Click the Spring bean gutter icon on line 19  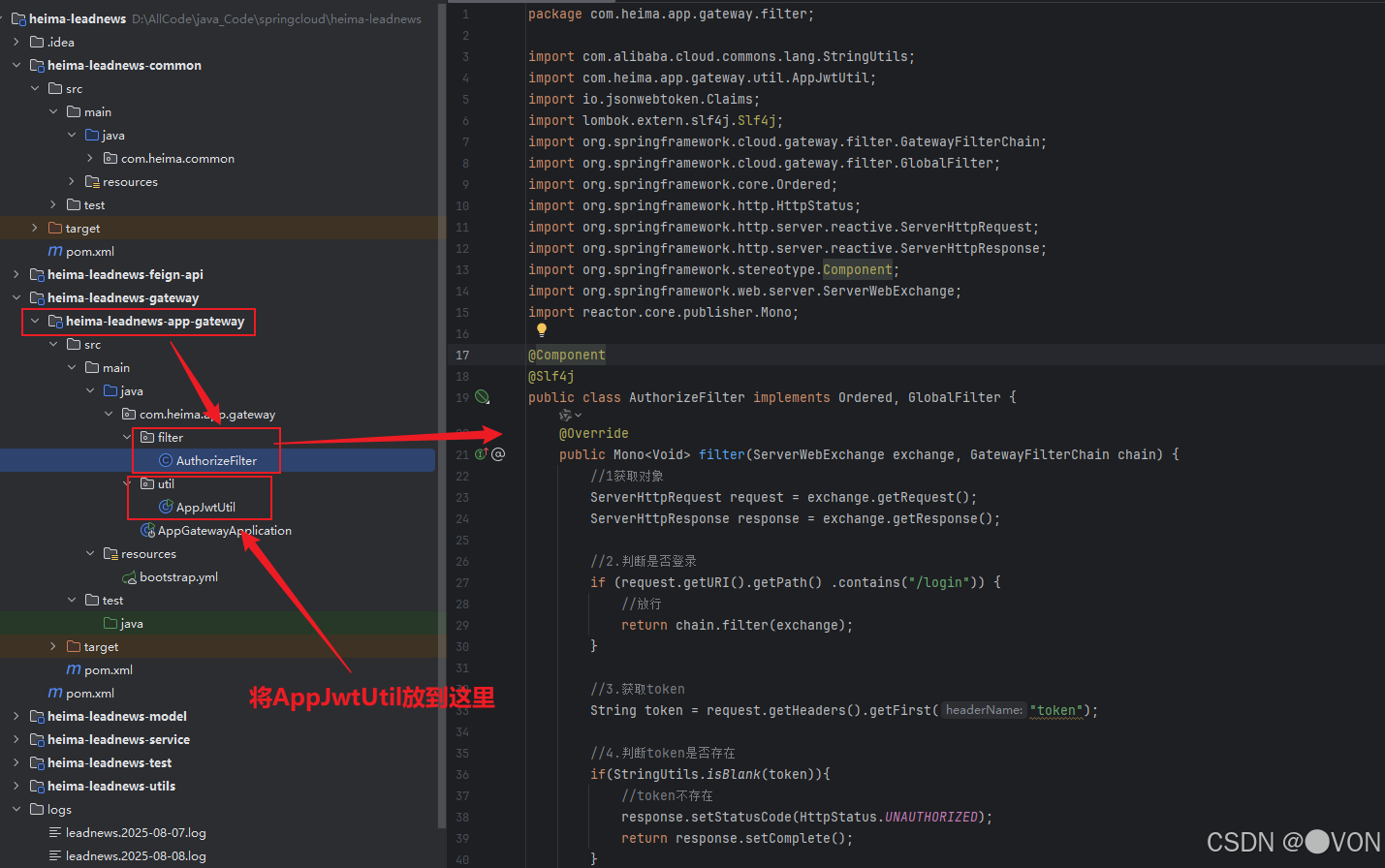(482, 397)
